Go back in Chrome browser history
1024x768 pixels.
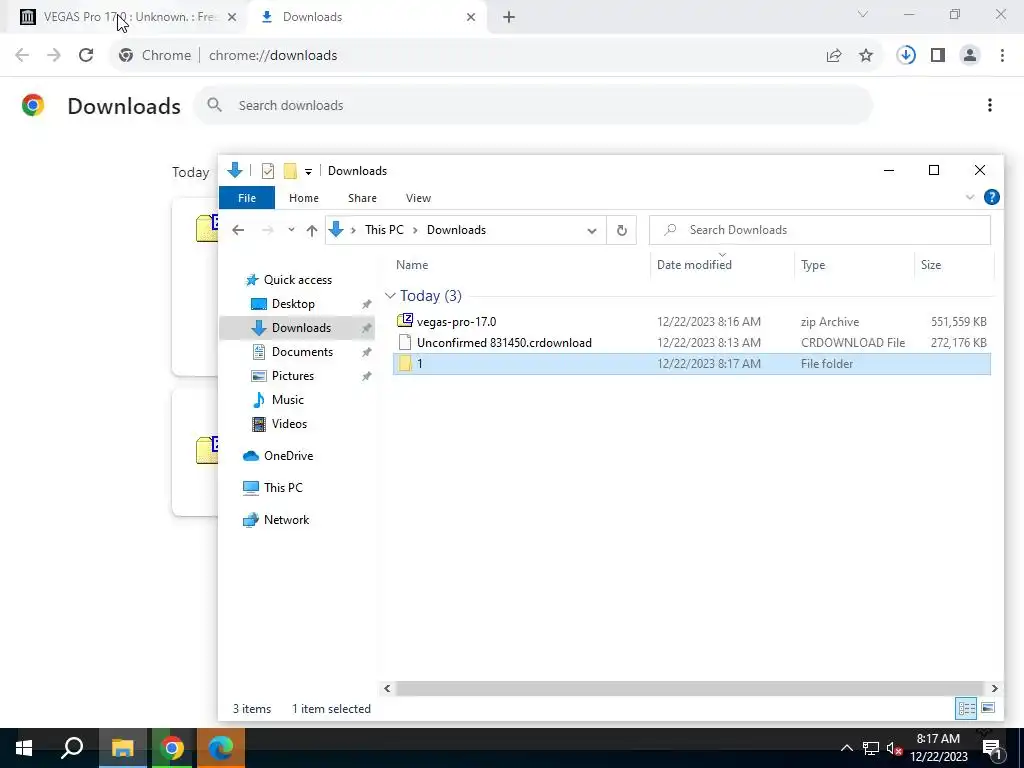tap(22, 56)
